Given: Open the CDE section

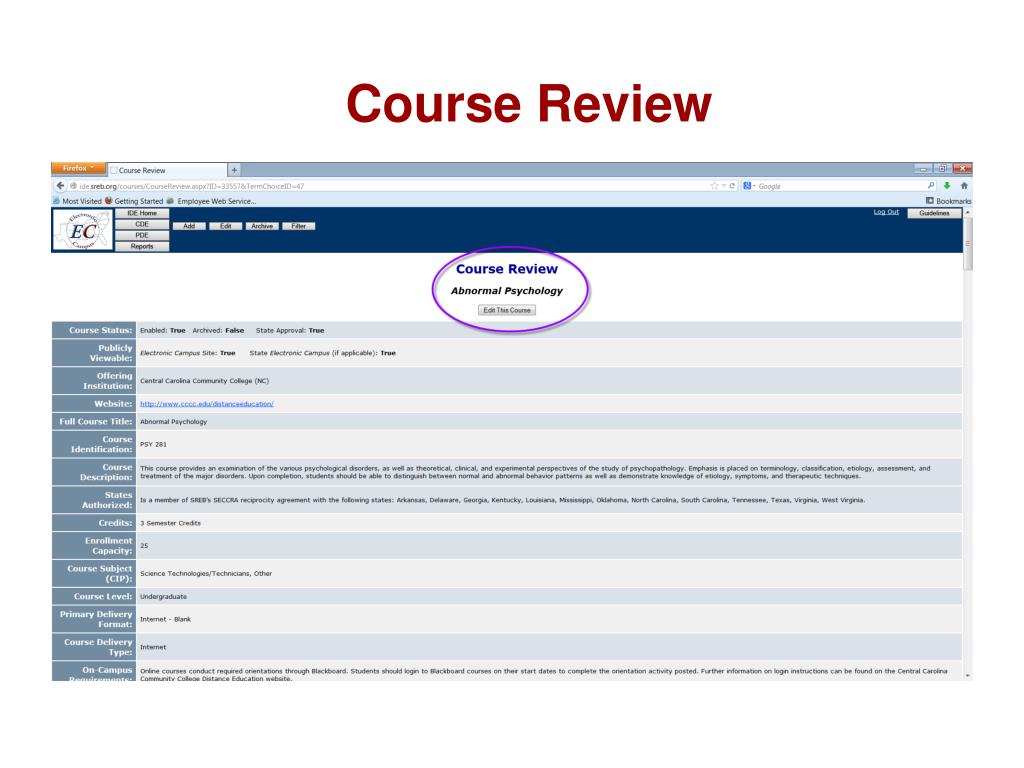Looking at the screenshot, I should 142,225.
